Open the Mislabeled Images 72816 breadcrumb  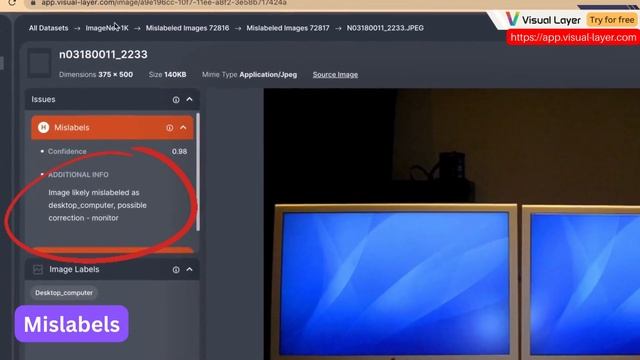click(x=187, y=28)
